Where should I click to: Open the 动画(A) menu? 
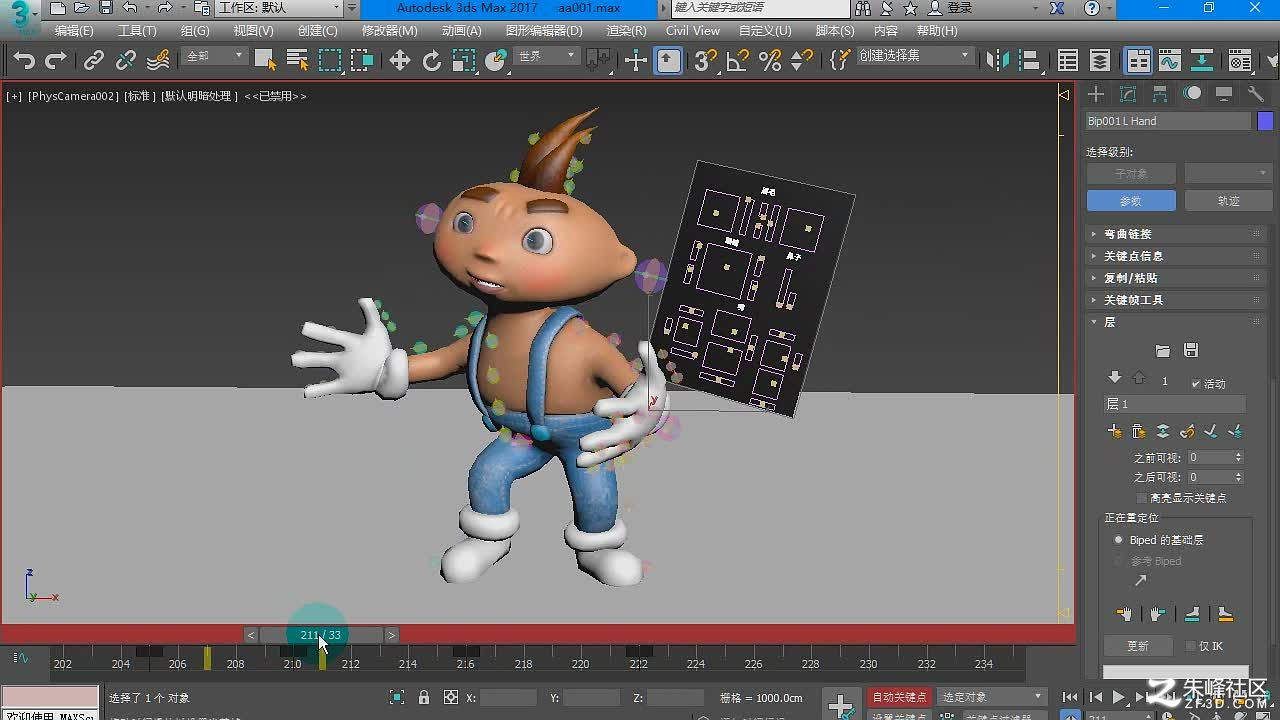(x=461, y=31)
